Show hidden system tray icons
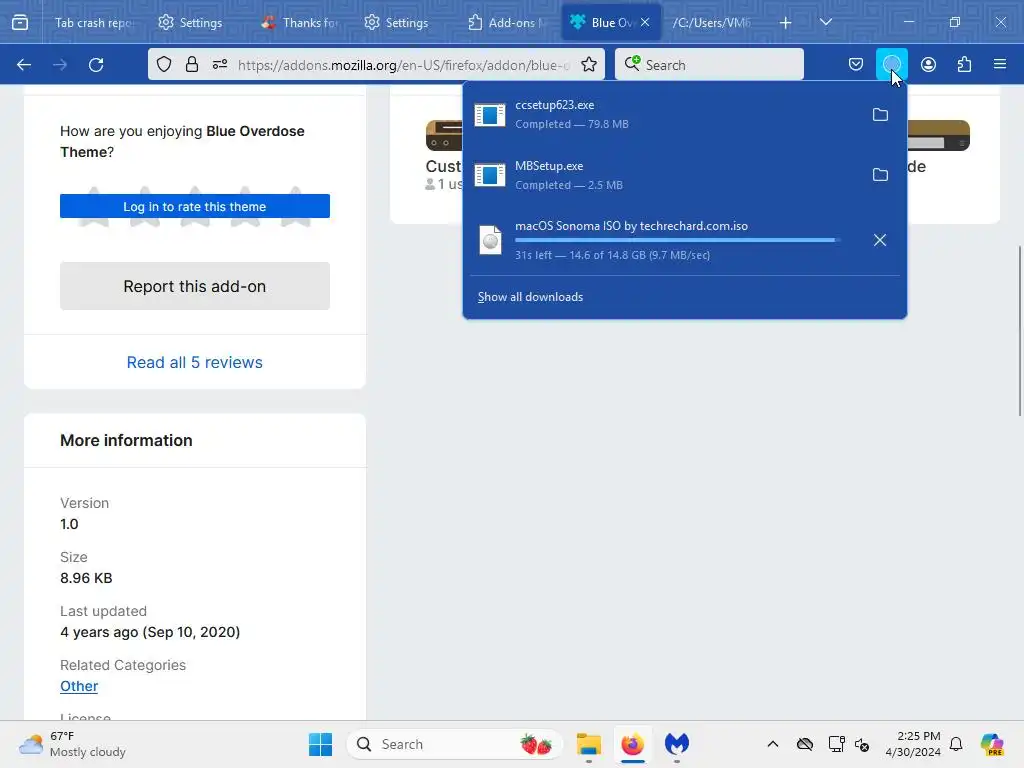 point(773,744)
